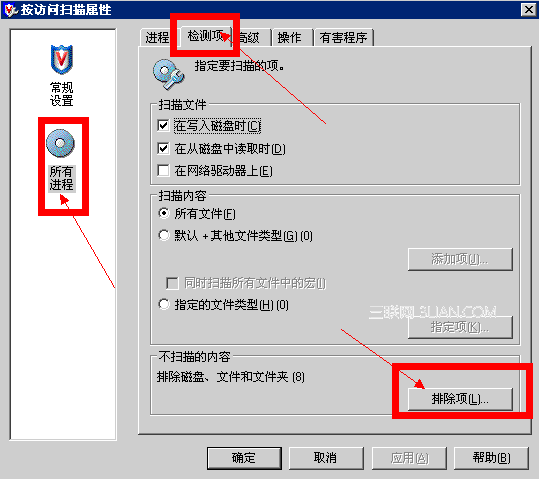Close the 按访问扫描属性 dialog
The height and width of the screenshot is (479, 539).
pos(528,10)
